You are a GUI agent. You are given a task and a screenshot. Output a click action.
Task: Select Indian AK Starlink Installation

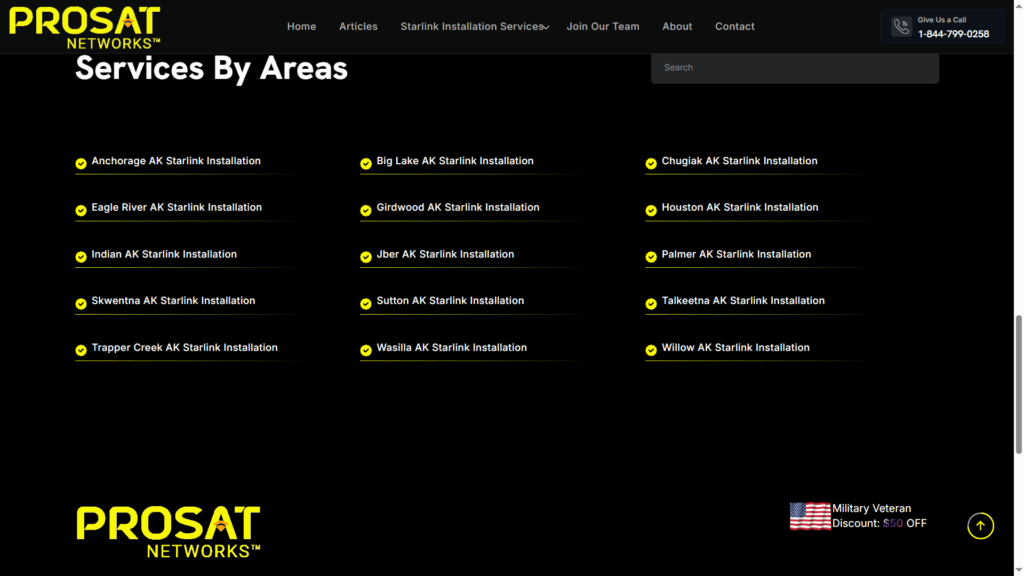pyautogui.click(x=164, y=254)
